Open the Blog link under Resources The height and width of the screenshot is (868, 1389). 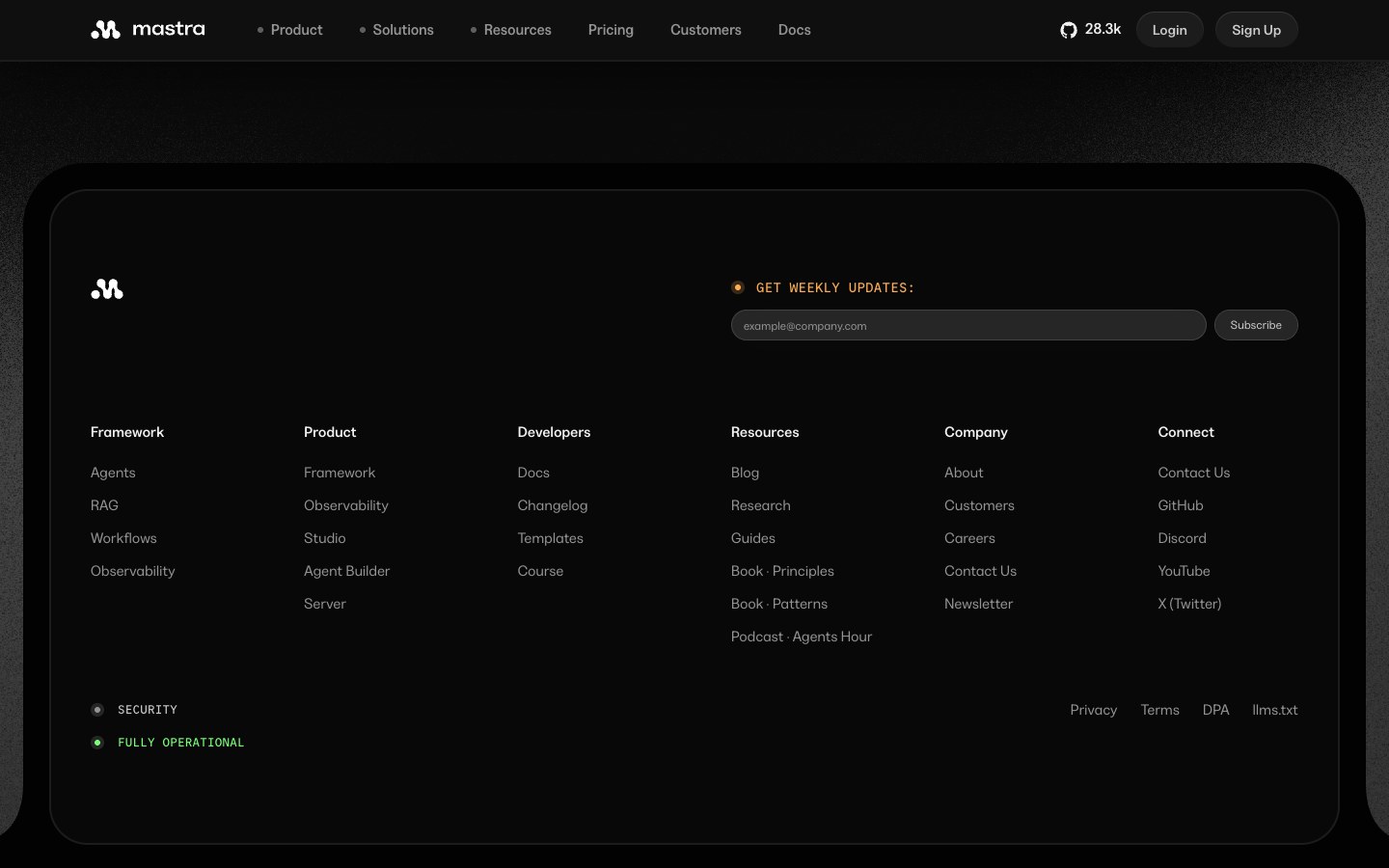[745, 473]
